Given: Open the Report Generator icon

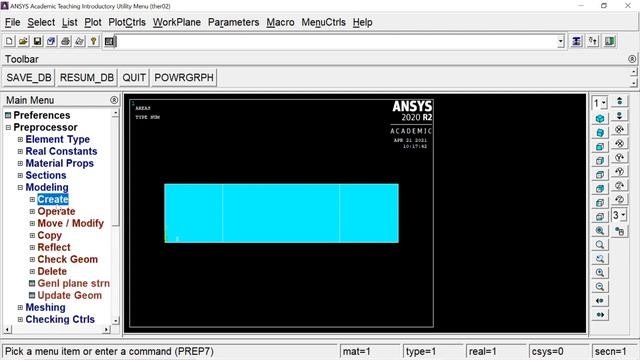Looking at the screenshot, I should coord(80,41).
